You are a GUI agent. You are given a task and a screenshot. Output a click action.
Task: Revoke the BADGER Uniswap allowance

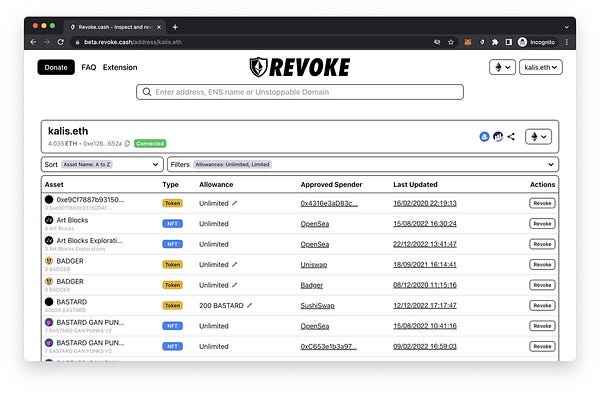tap(542, 264)
